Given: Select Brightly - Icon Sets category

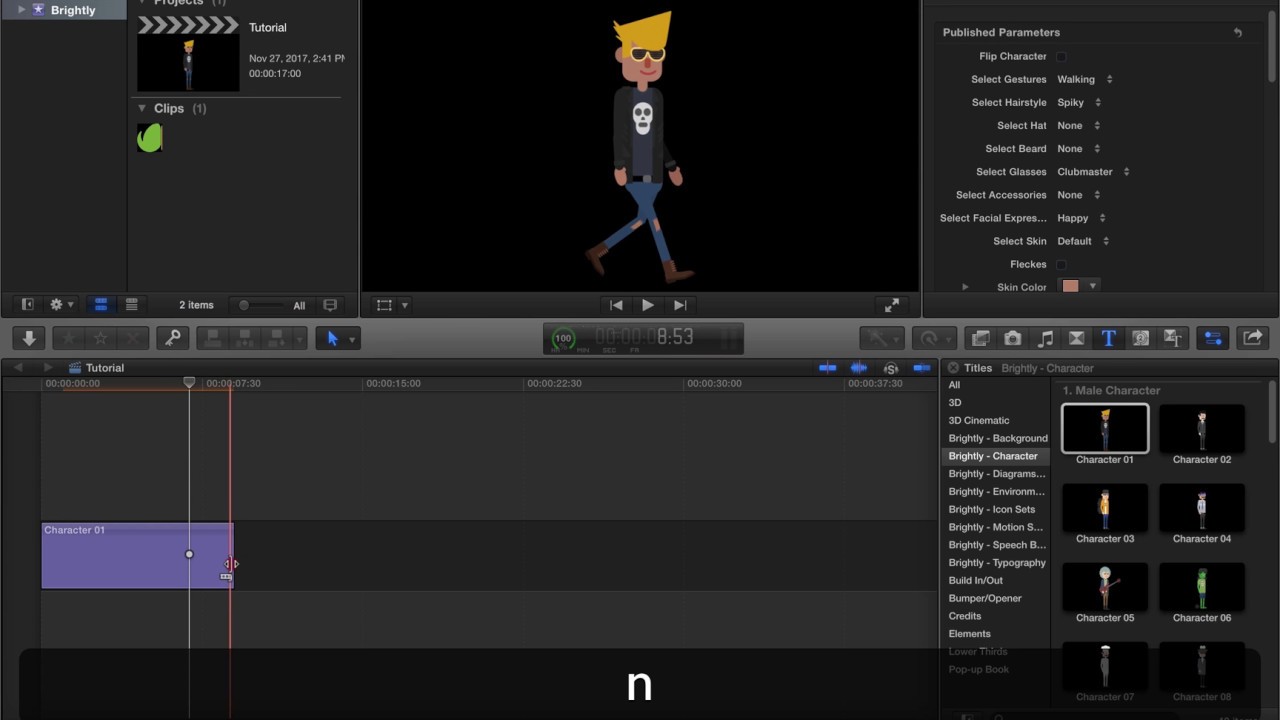Looking at the screenshot, I should (992, 509).
